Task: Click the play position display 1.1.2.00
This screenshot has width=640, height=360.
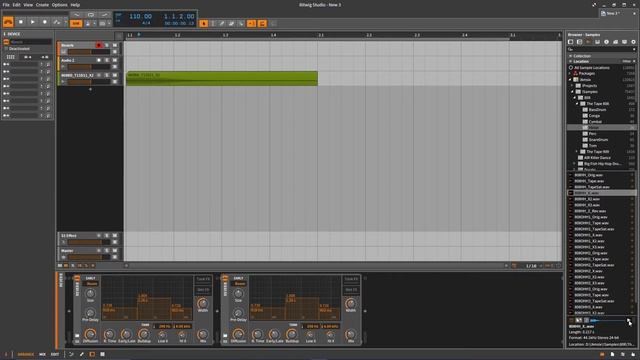Action: pos(179,16)
